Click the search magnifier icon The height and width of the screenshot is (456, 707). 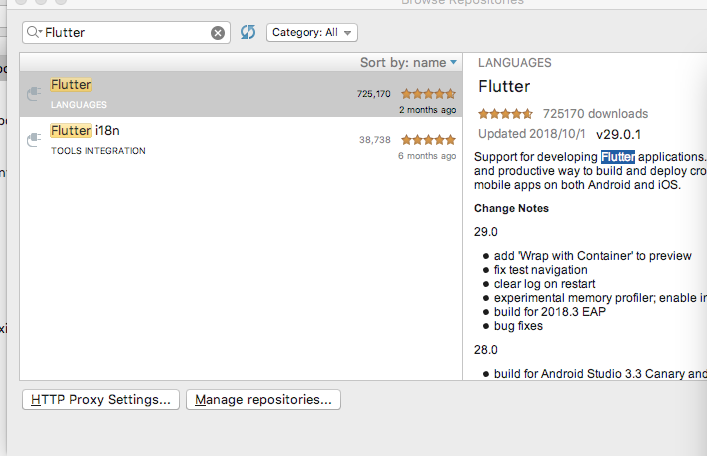[x=32, y=32]
